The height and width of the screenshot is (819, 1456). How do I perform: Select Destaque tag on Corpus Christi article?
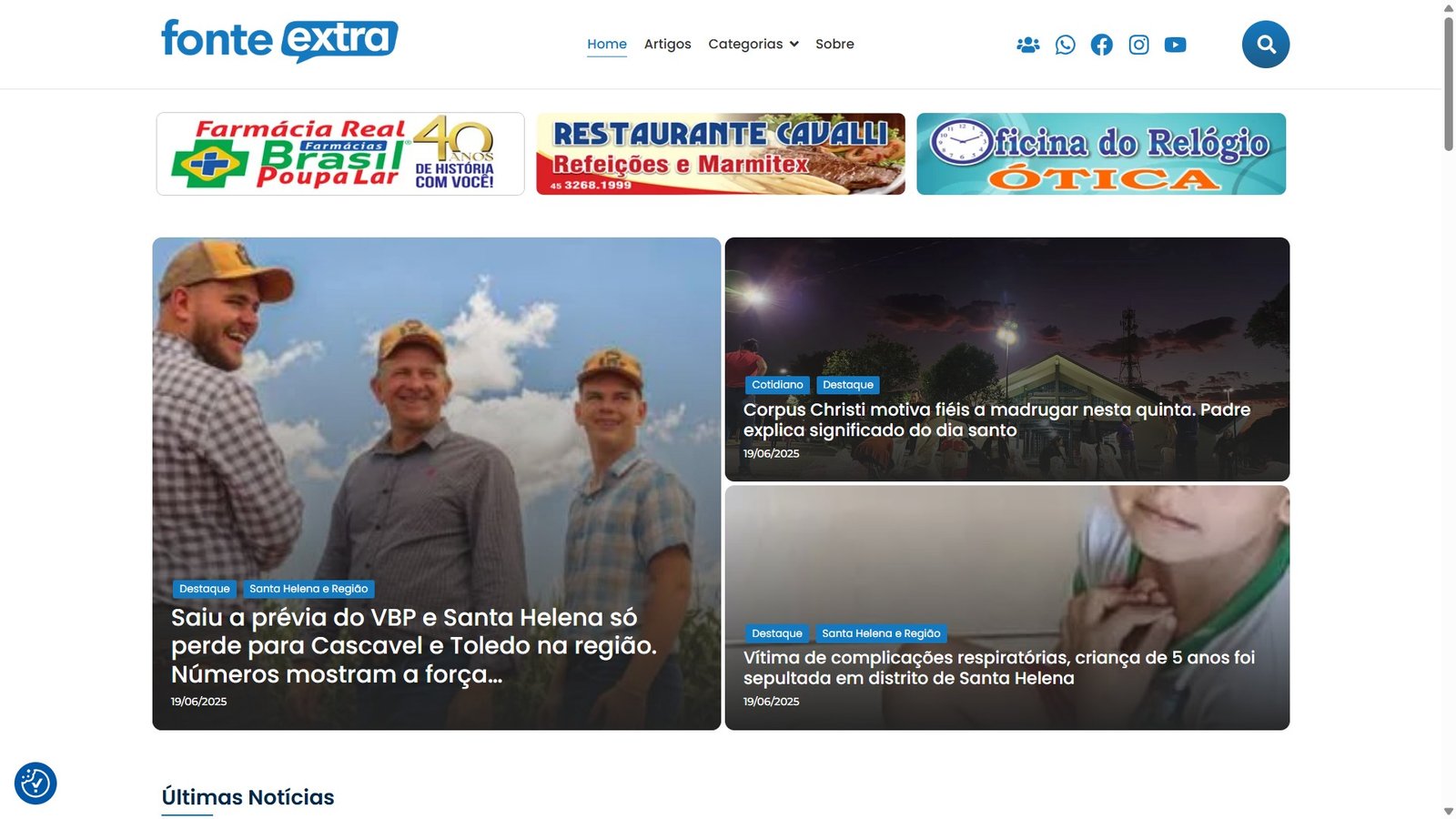pos(848,385)
